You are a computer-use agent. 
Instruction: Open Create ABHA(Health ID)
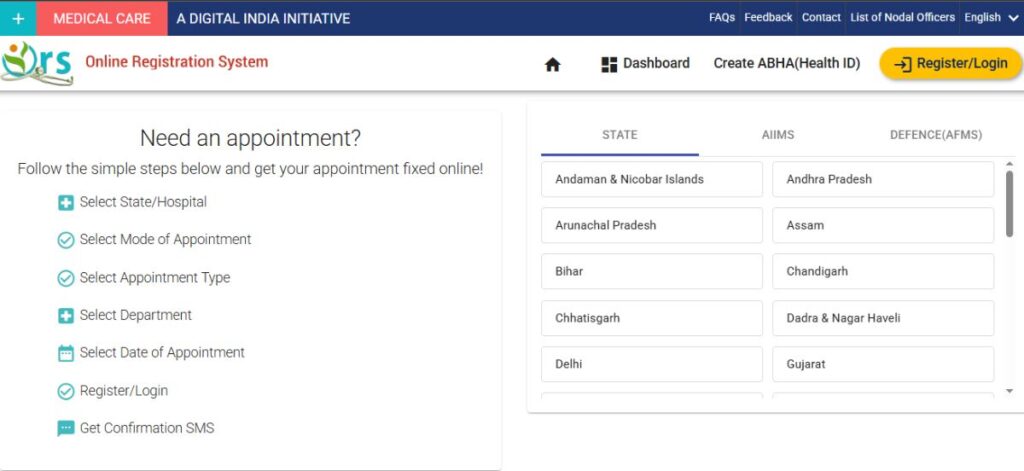(786, 63)
